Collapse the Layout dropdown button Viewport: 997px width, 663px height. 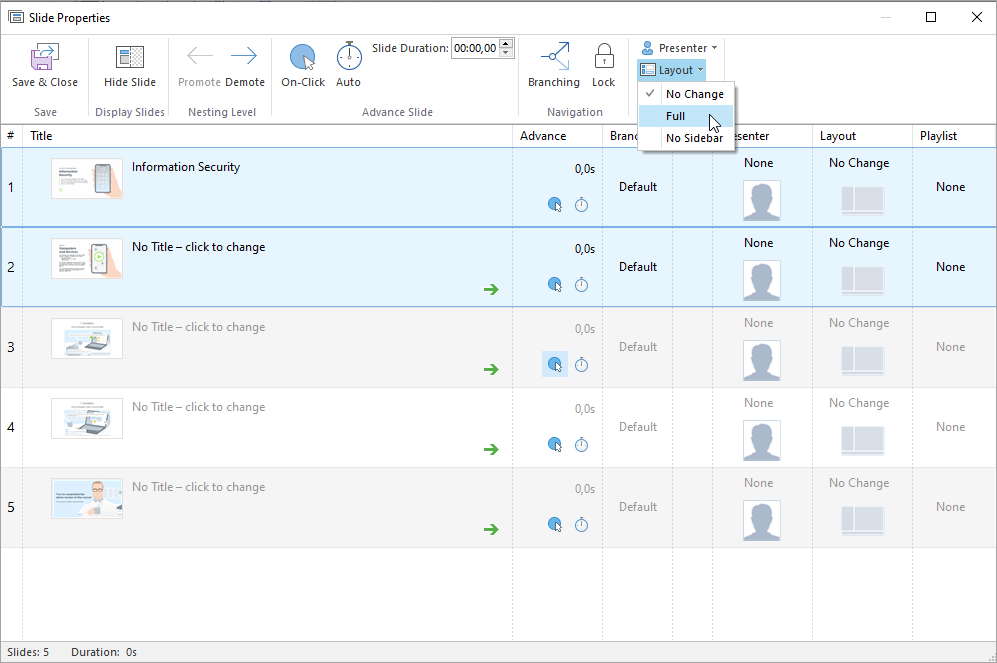pos(672,70)
